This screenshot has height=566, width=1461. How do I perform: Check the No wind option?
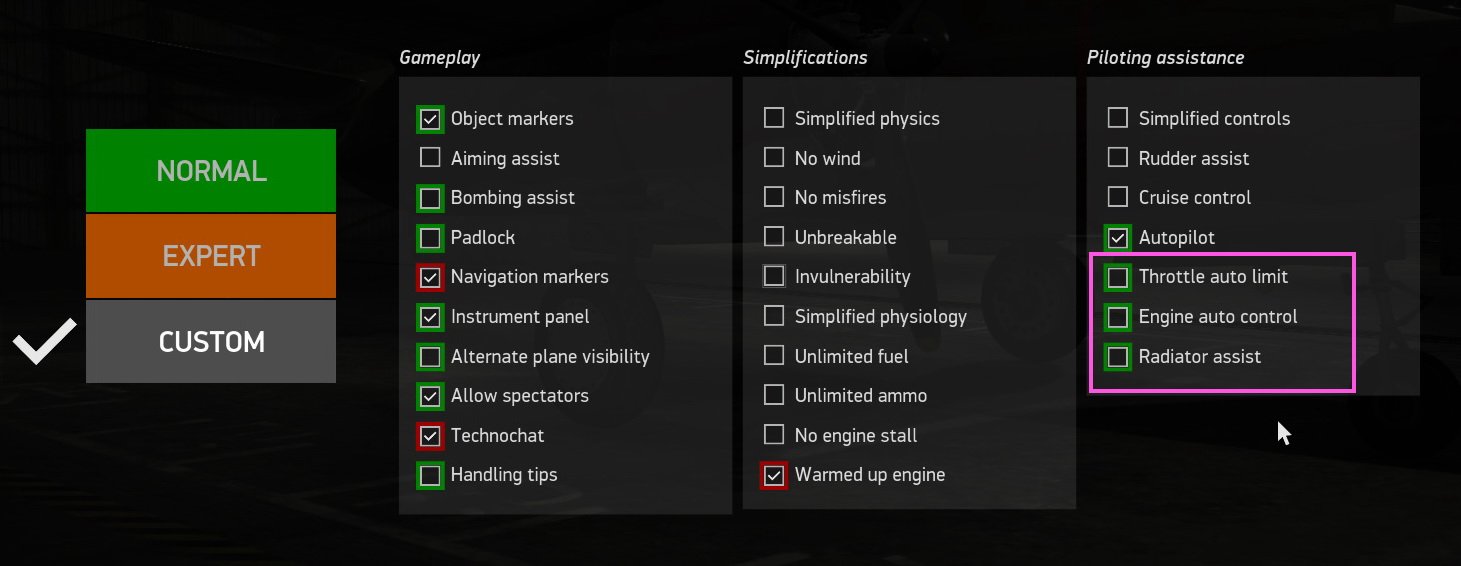point(774,158)
